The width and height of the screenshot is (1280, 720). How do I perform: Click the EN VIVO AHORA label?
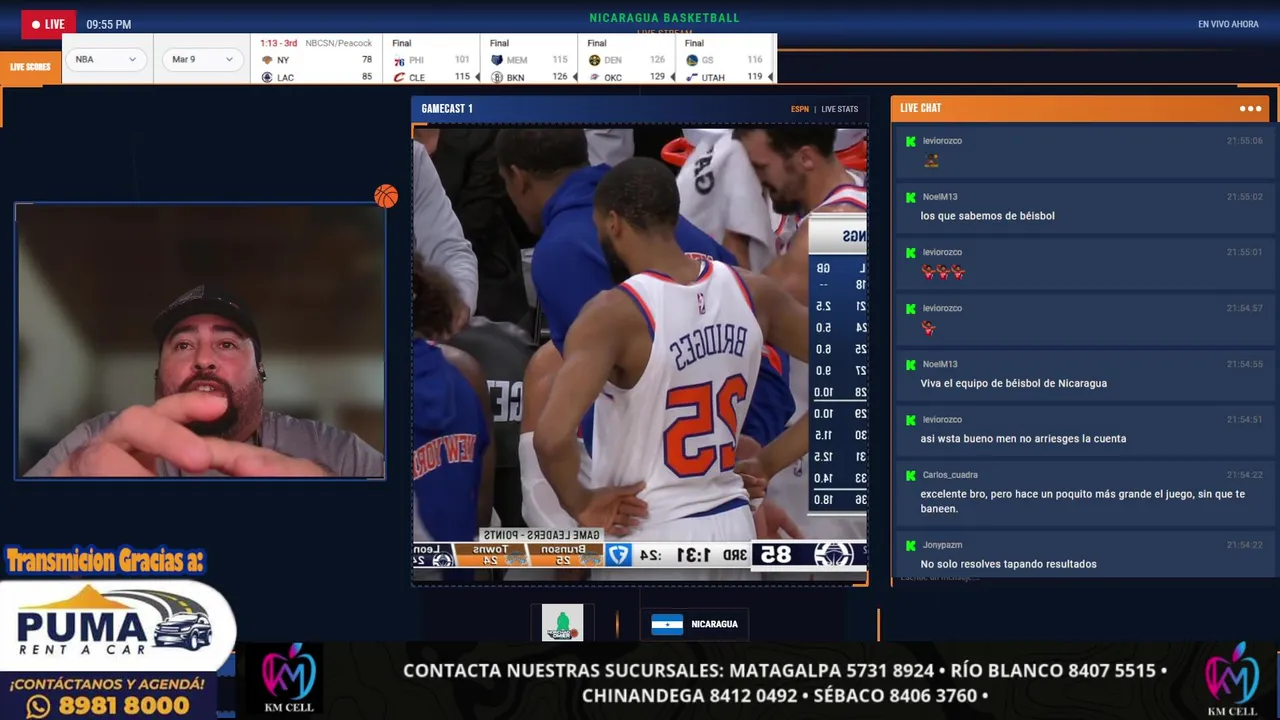point(1228,24)
